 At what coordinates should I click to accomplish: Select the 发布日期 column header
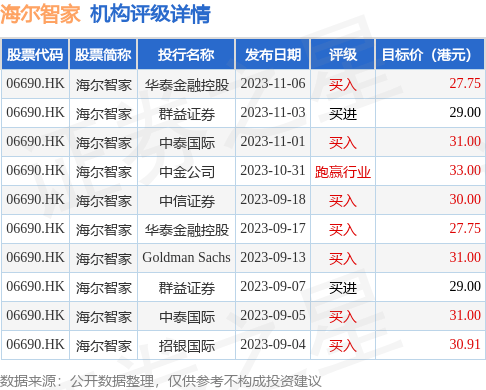[x=273, y=54]
